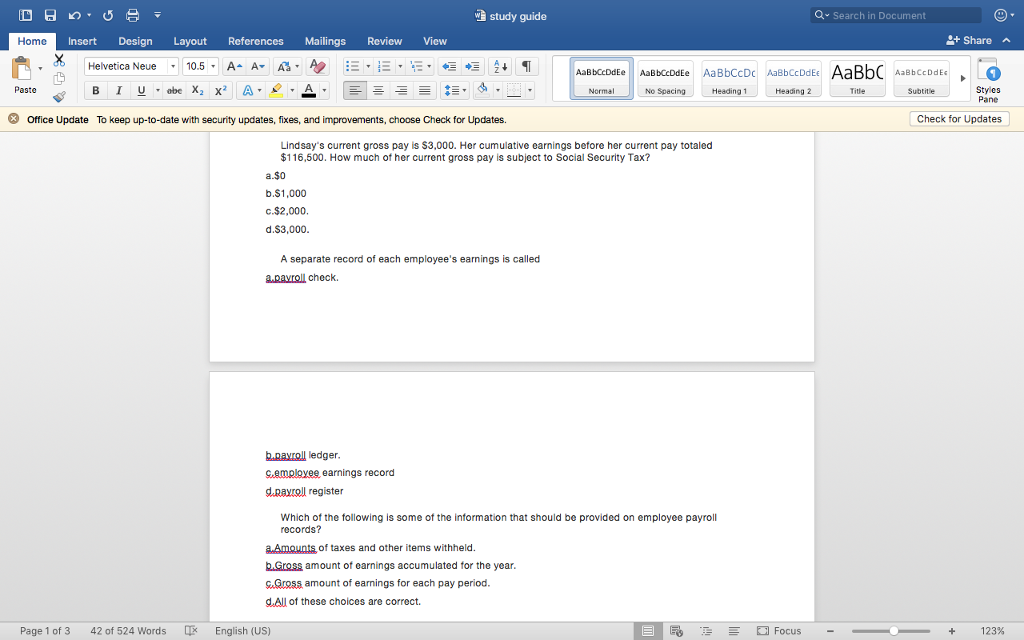Select Align Left paragraph alignment
Image resolution: width=1024 pixels, height=640 pixels.
(x=355, y=90)
